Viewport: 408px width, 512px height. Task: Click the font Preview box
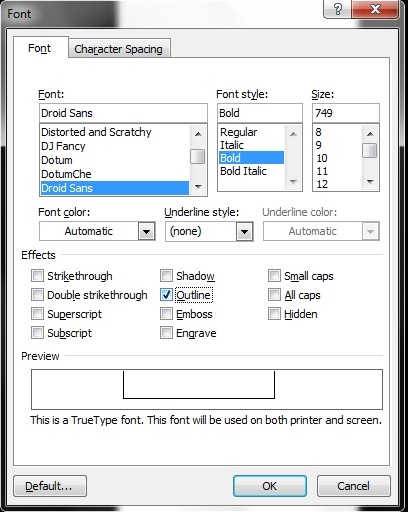point(207,389)
